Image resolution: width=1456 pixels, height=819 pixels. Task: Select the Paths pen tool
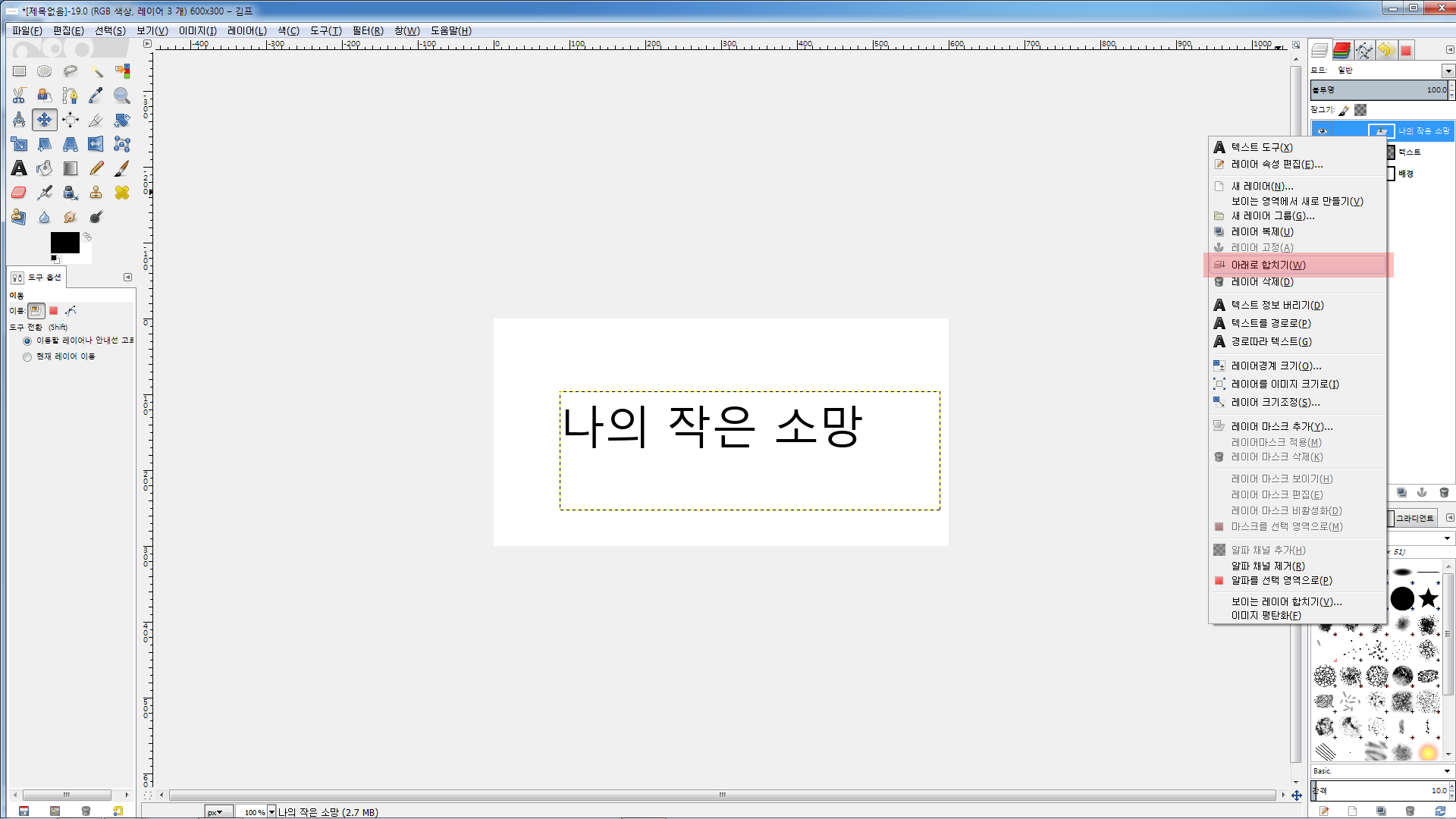[x=71, y=96]
